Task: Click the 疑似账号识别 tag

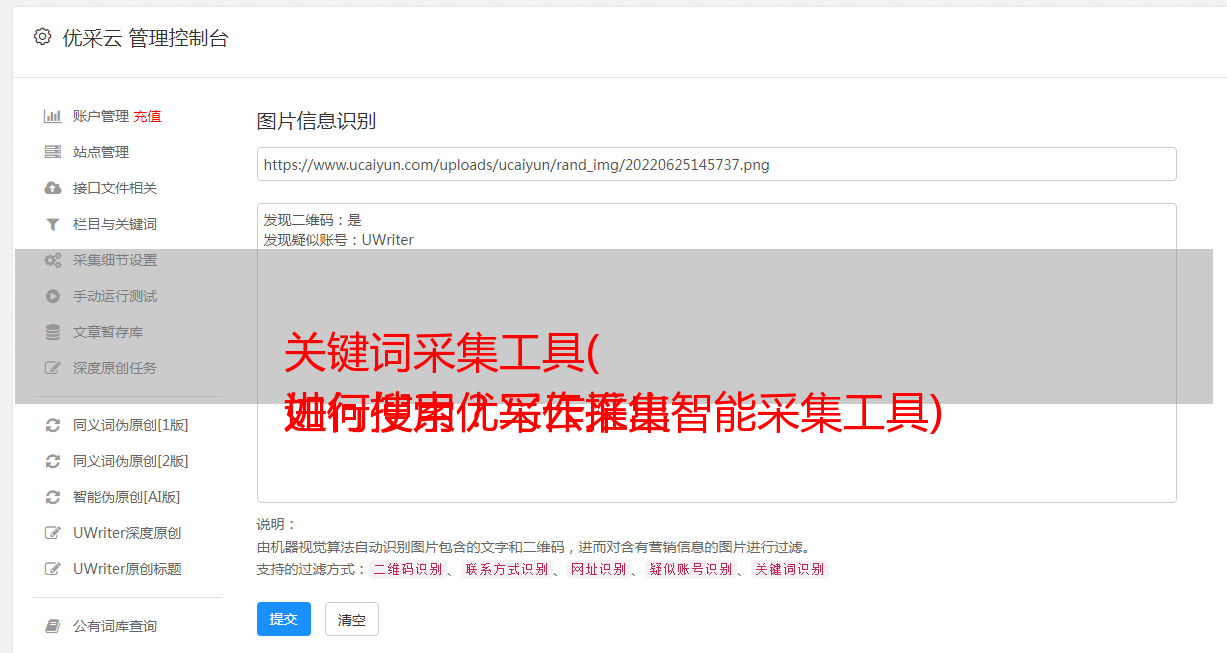Action: (x=690, y=569)
